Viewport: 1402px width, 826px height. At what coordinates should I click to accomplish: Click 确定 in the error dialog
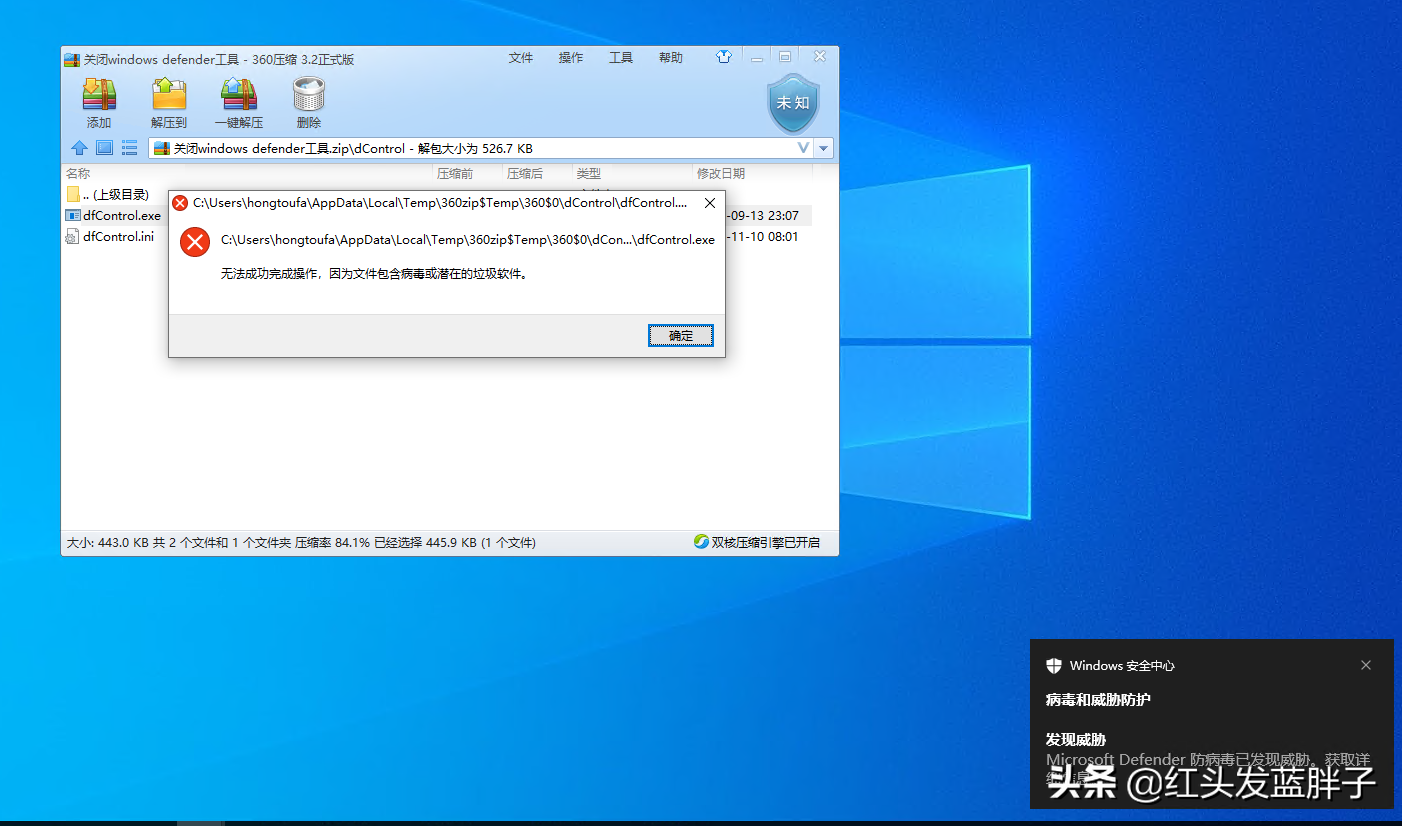click(681, 336)
